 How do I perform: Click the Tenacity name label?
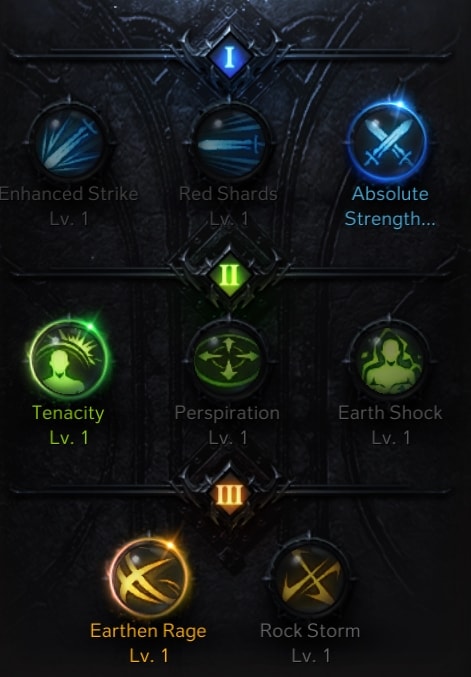pos(68,413)
